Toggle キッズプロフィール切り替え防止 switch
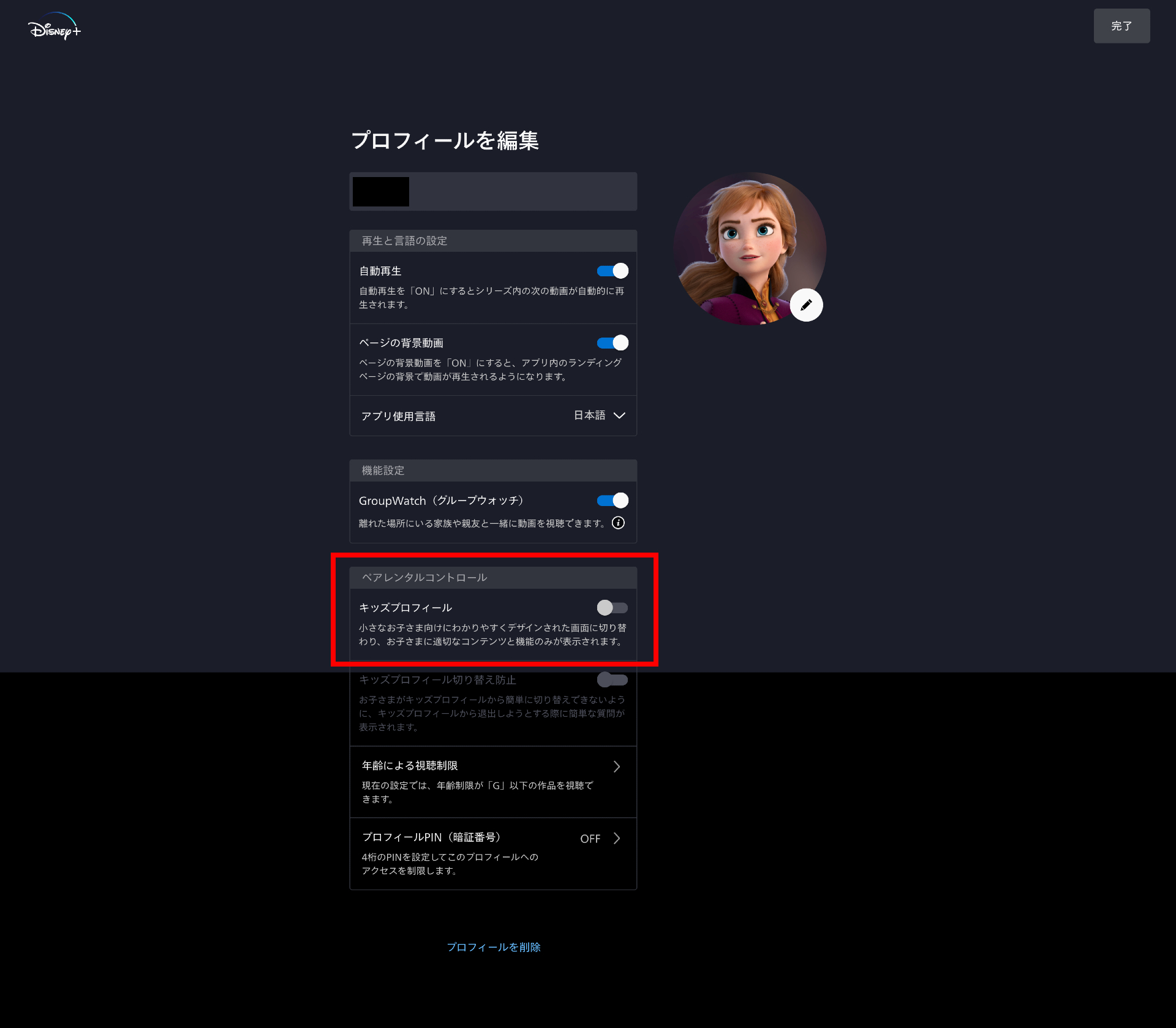Screen dimensions: 1176x1028 (612, 679)
